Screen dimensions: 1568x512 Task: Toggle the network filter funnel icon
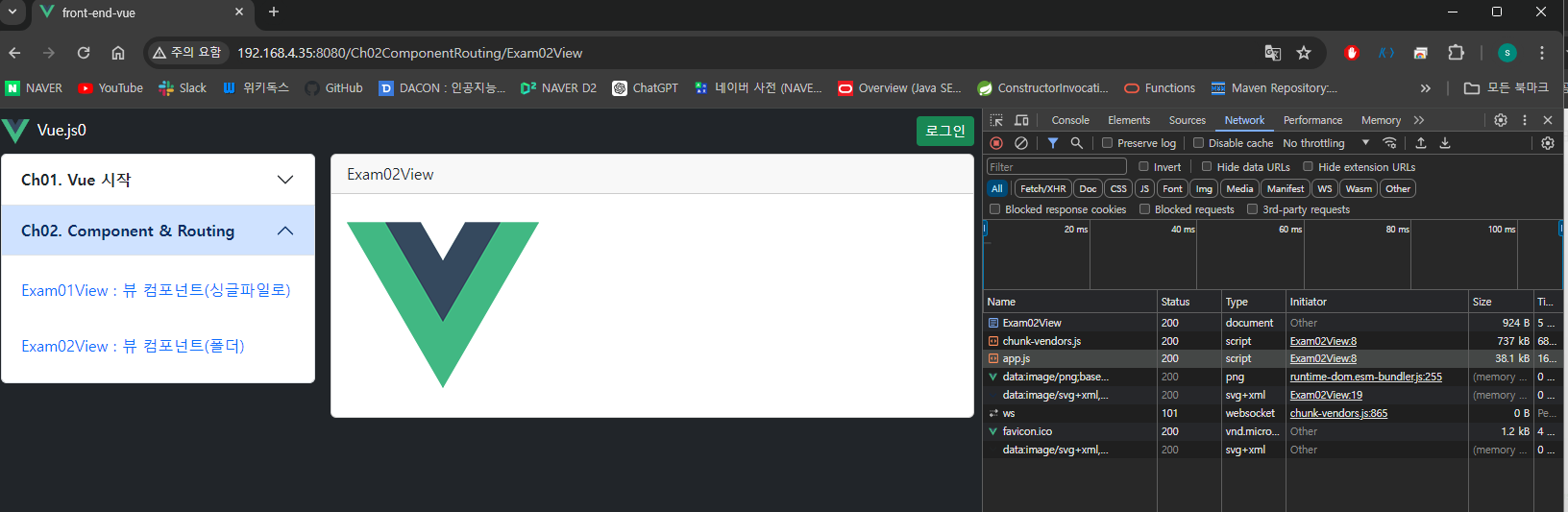pos(1053,143)
